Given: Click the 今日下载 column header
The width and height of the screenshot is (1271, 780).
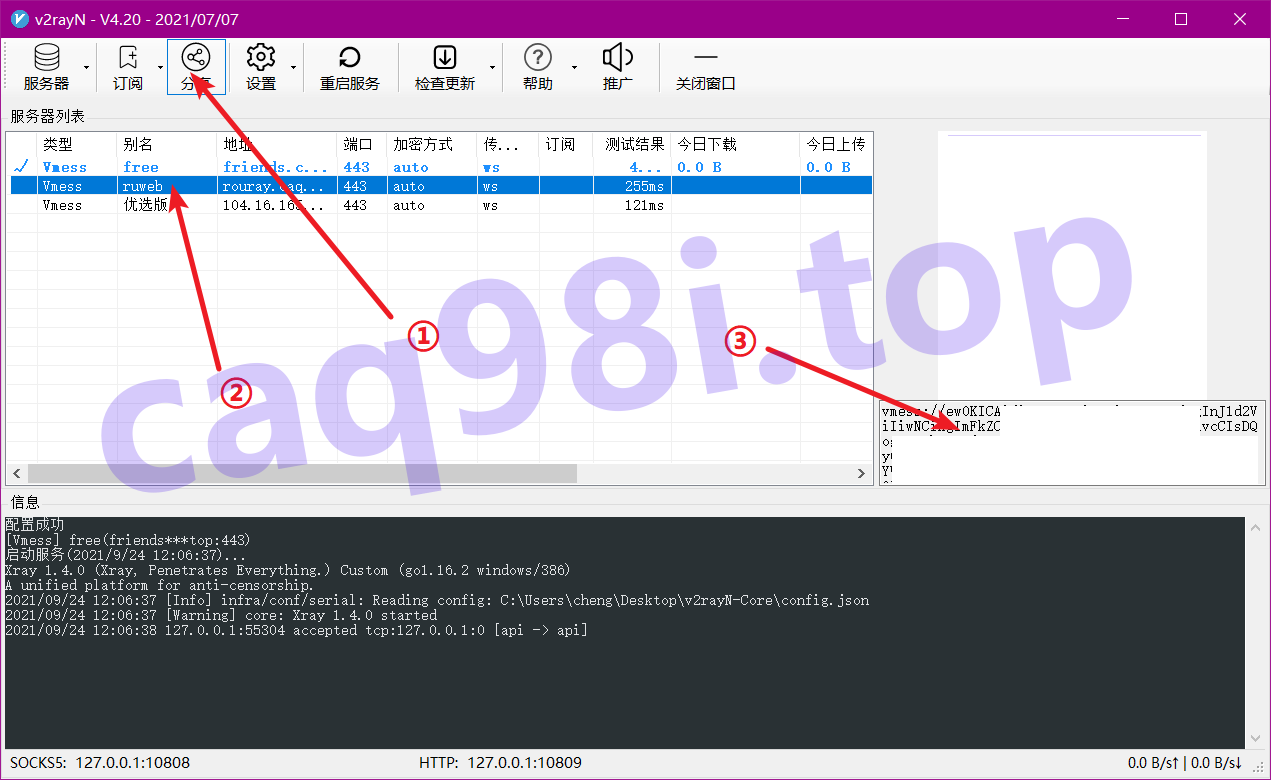Looking at the screenshot, I should pyautogui.click(x=736, y=144).
